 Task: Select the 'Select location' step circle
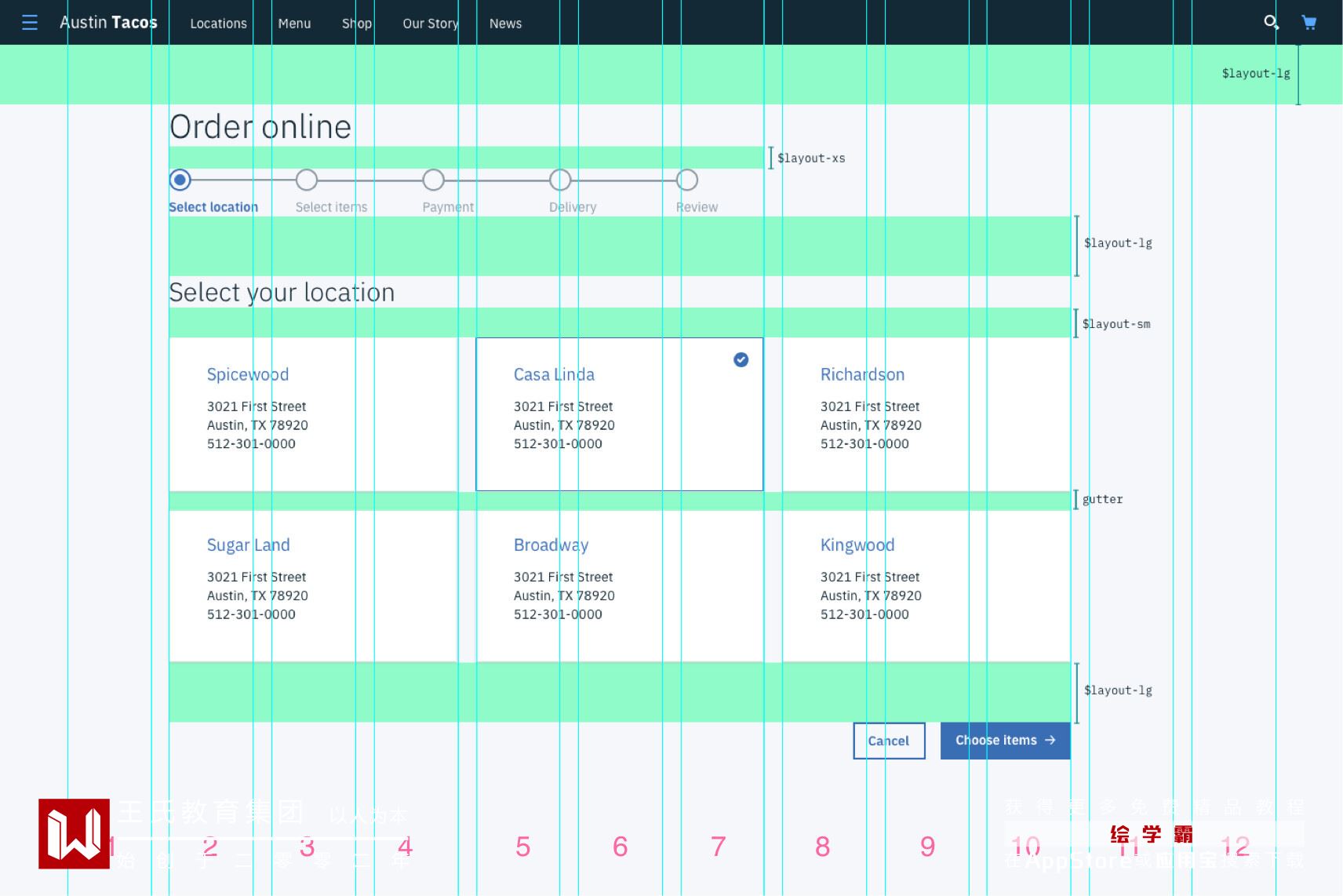[x=180, y=180]
